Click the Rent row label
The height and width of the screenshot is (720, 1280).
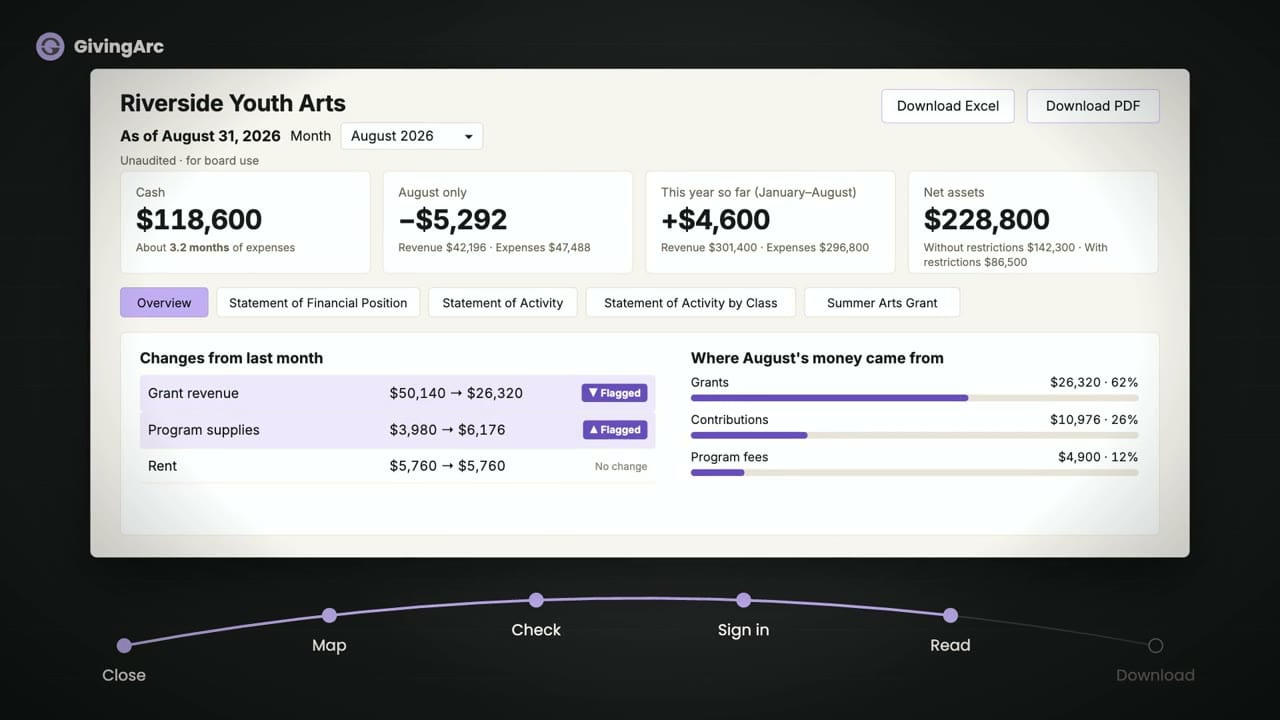pyautogui.click(x=162, y=466)
